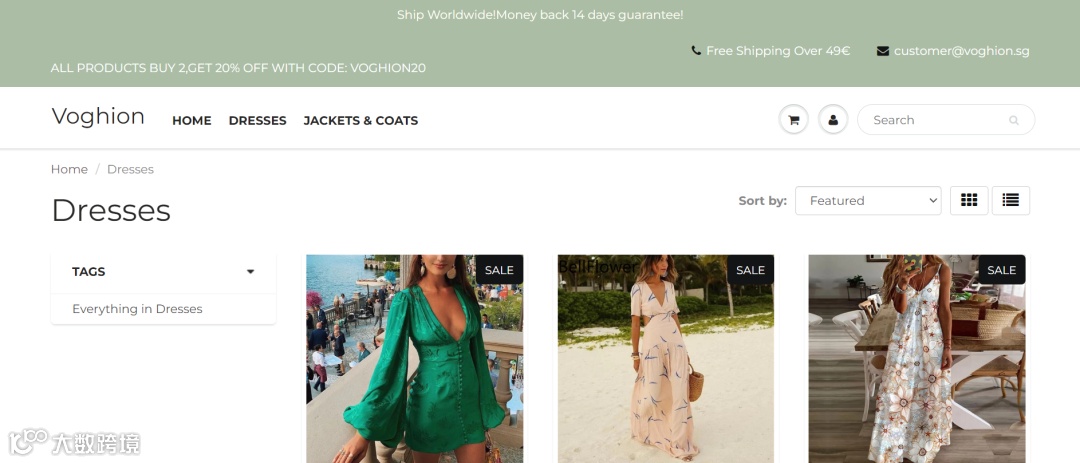Open the Sort by Featured dropdown

[868, 200]
